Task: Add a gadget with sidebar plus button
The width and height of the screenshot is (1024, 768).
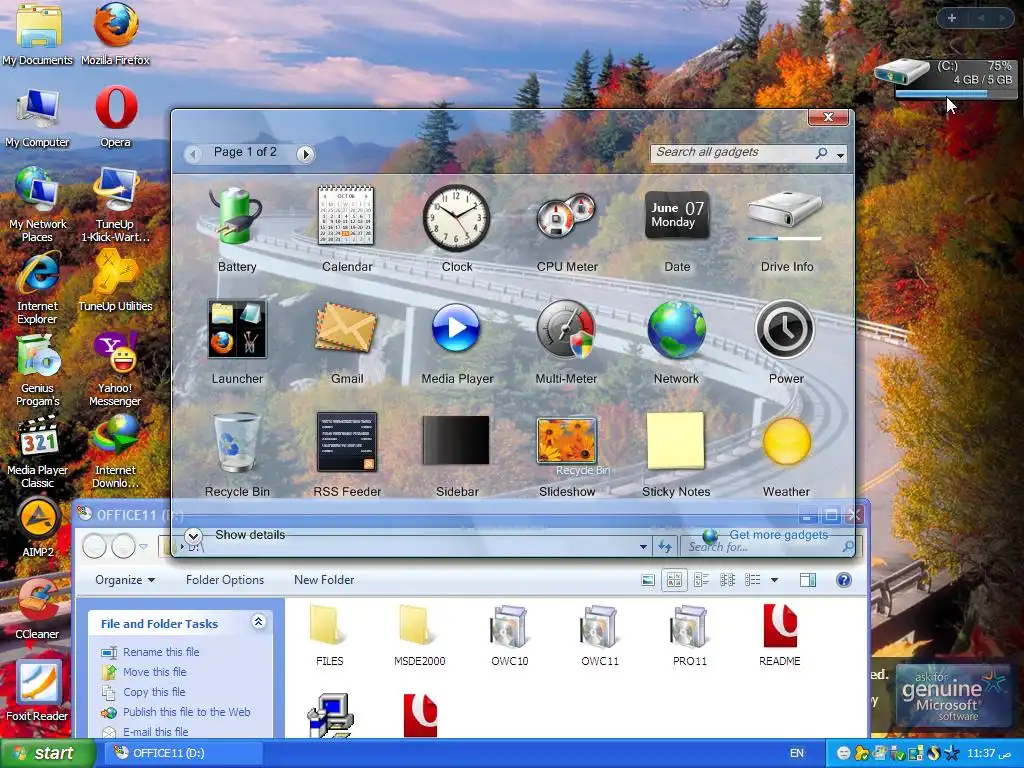Action: point(952,18)
